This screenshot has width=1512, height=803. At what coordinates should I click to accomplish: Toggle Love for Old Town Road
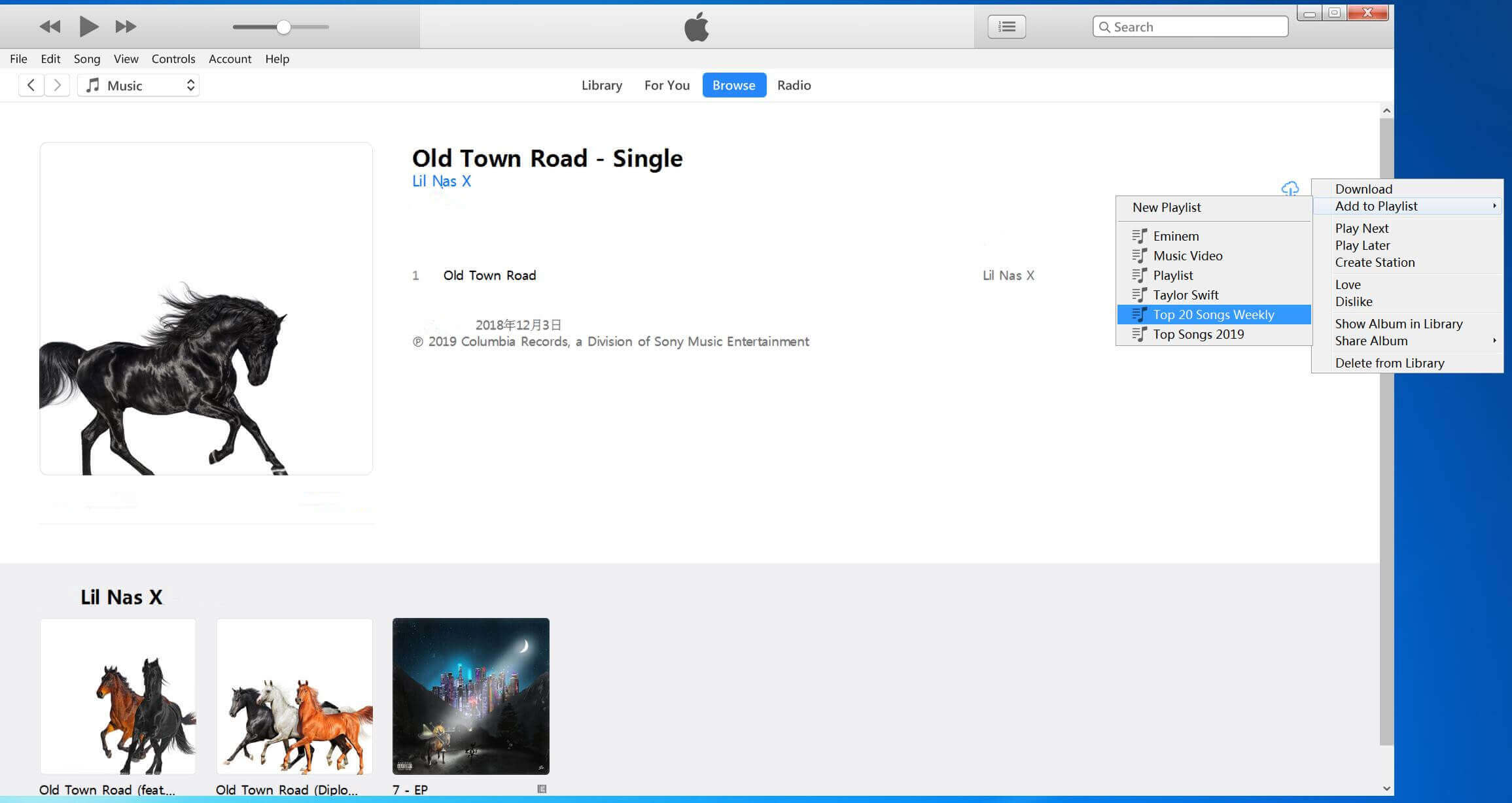pyautogui.click(x=1348, y=284)
